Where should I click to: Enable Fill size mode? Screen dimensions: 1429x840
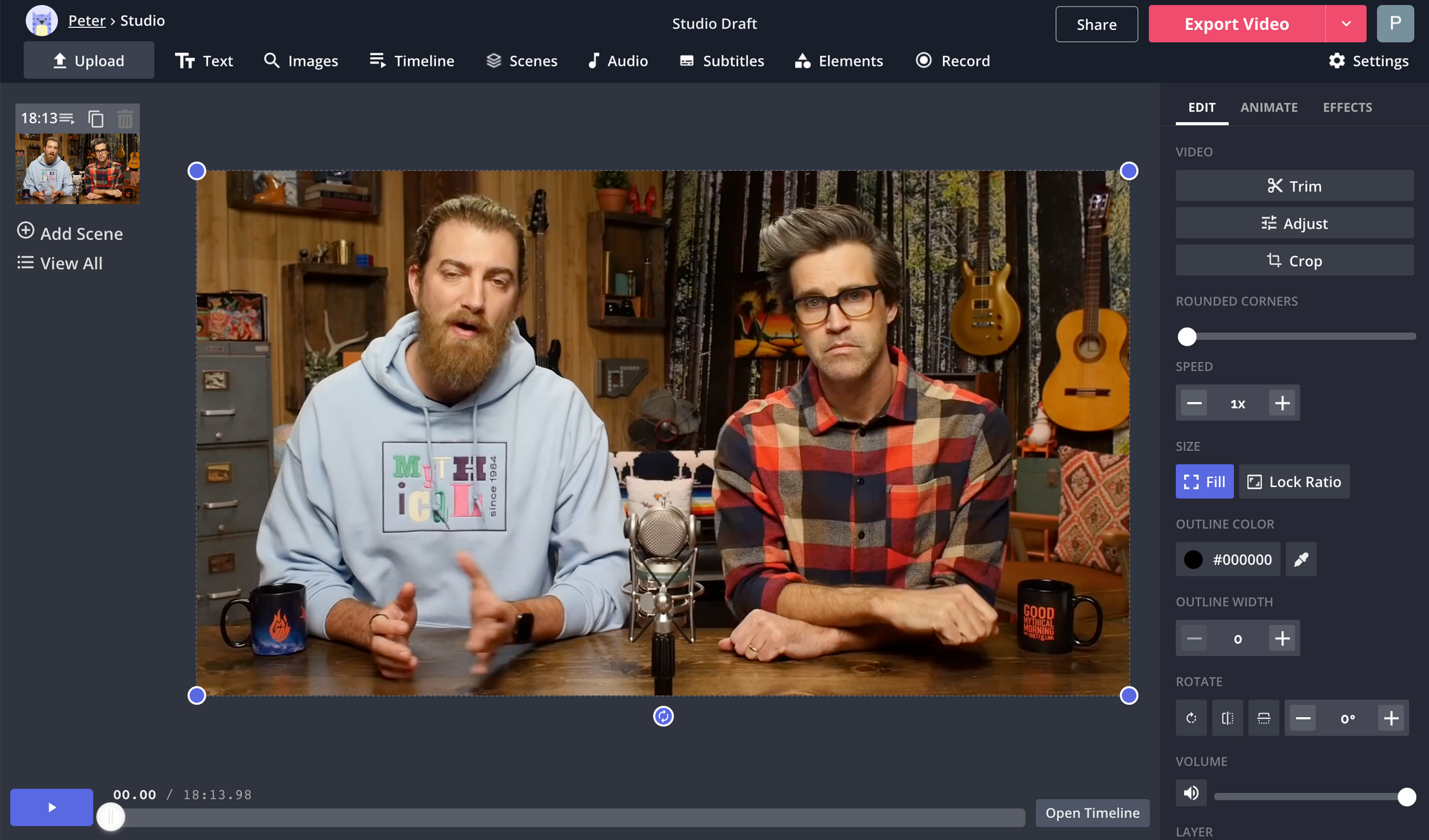click(x=1204, y=481)
